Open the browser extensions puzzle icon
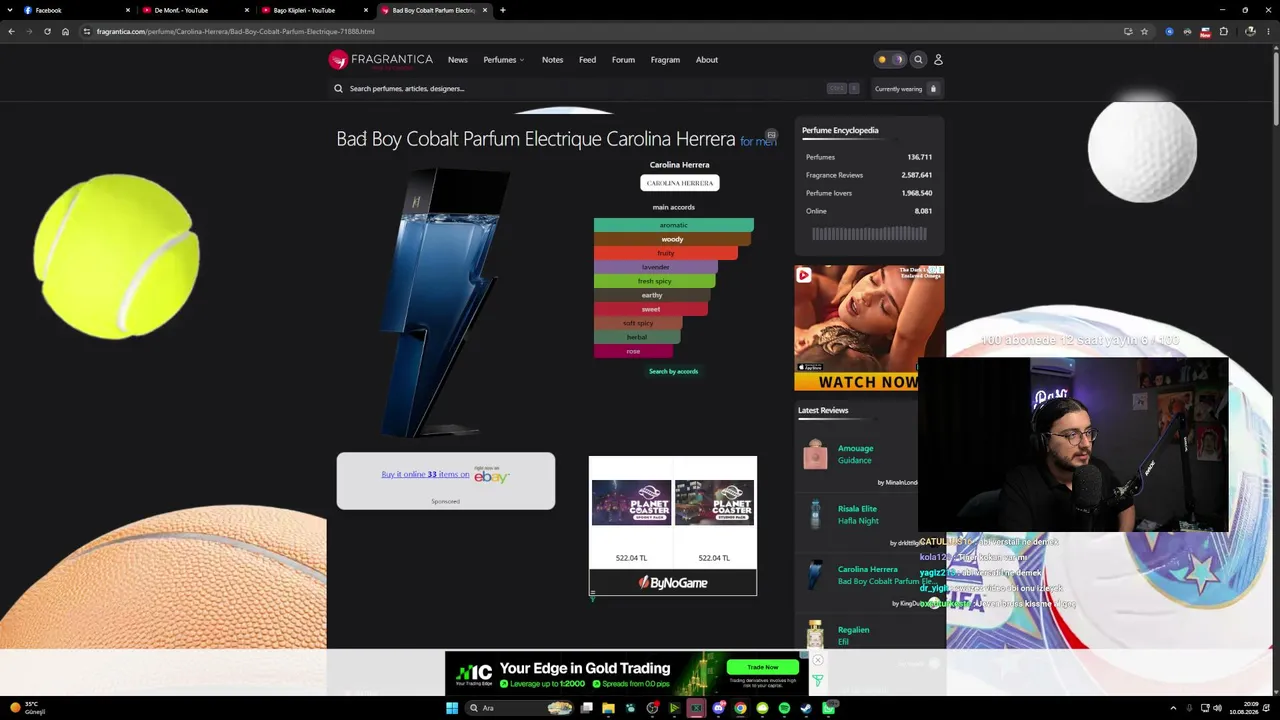The width and height of the screenshot is (1280, 720). click(1223, 31)
